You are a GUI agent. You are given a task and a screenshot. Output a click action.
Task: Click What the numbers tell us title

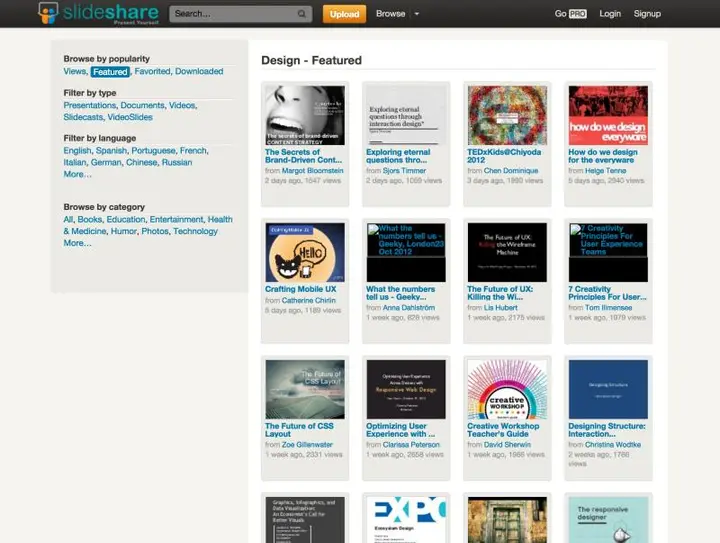click(x=400, y=293)
